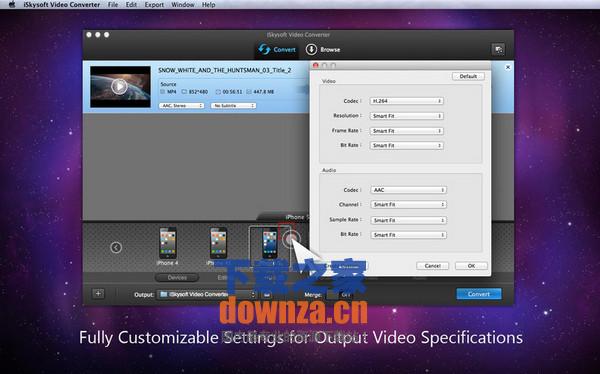Remove the video item with the X icon
The height and width of the screenshot is (374, 600).
coord(508,67)
